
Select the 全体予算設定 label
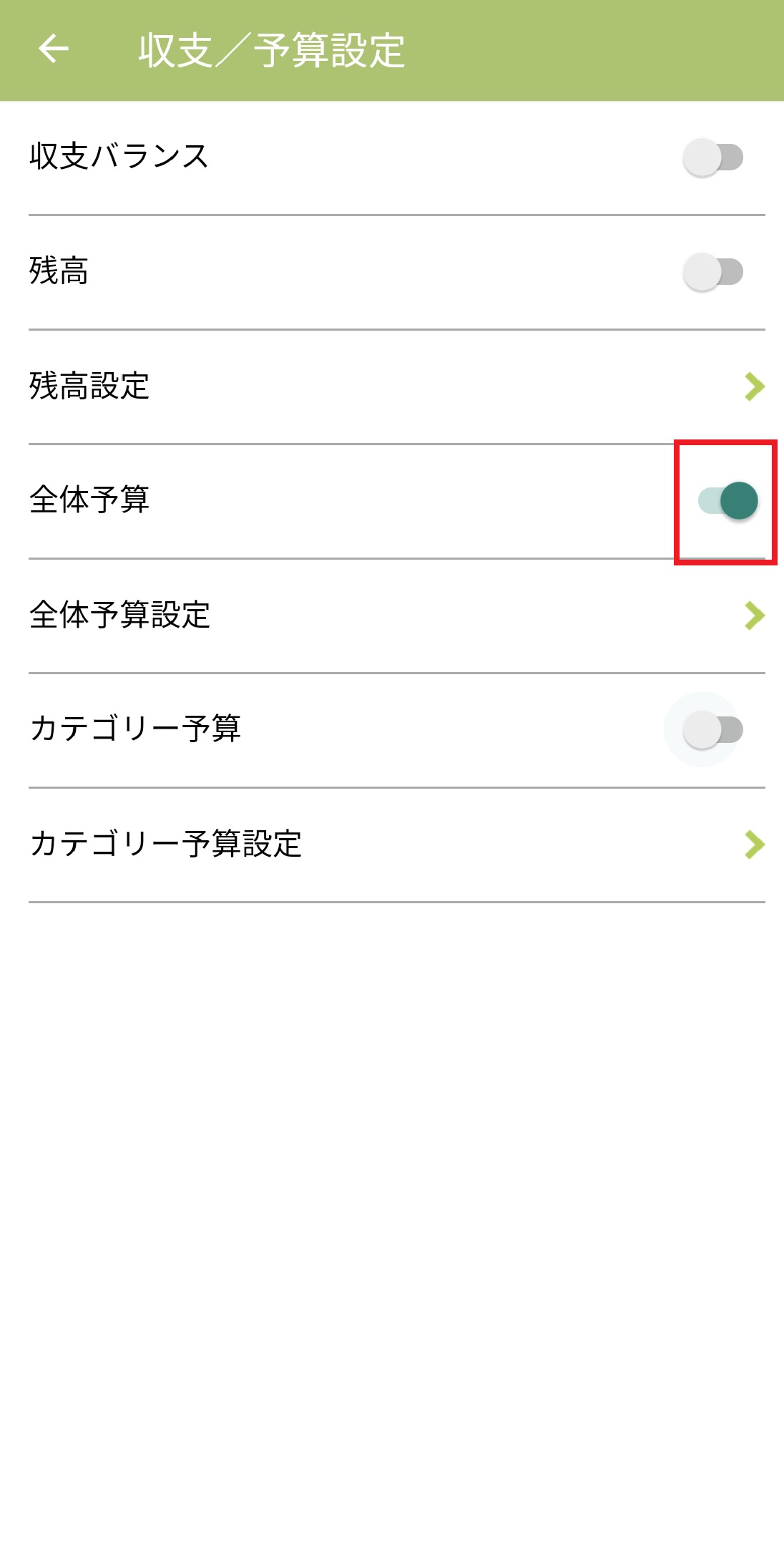(x=119, y=616)
